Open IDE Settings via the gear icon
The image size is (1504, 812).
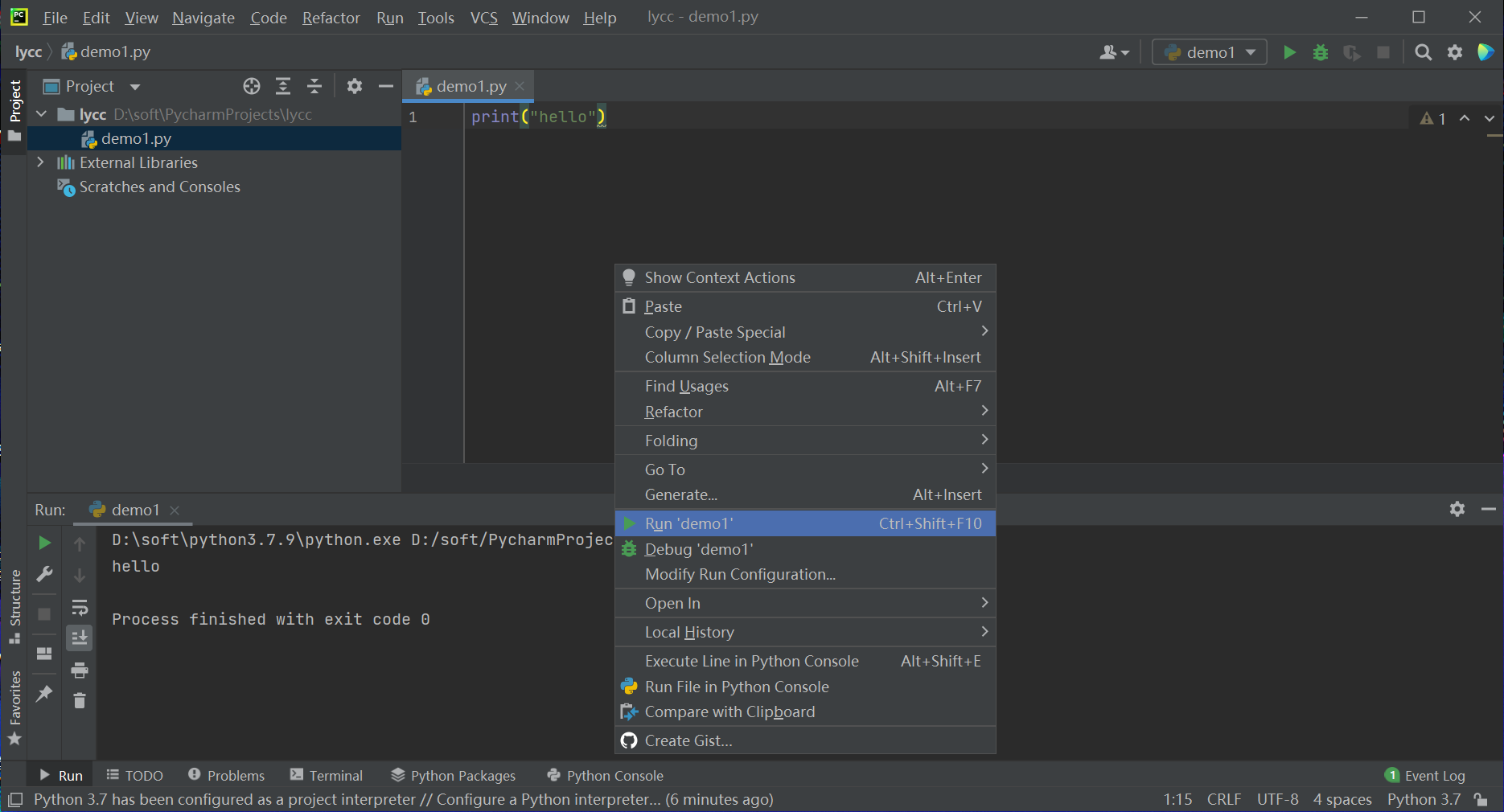pos(1454,51)
